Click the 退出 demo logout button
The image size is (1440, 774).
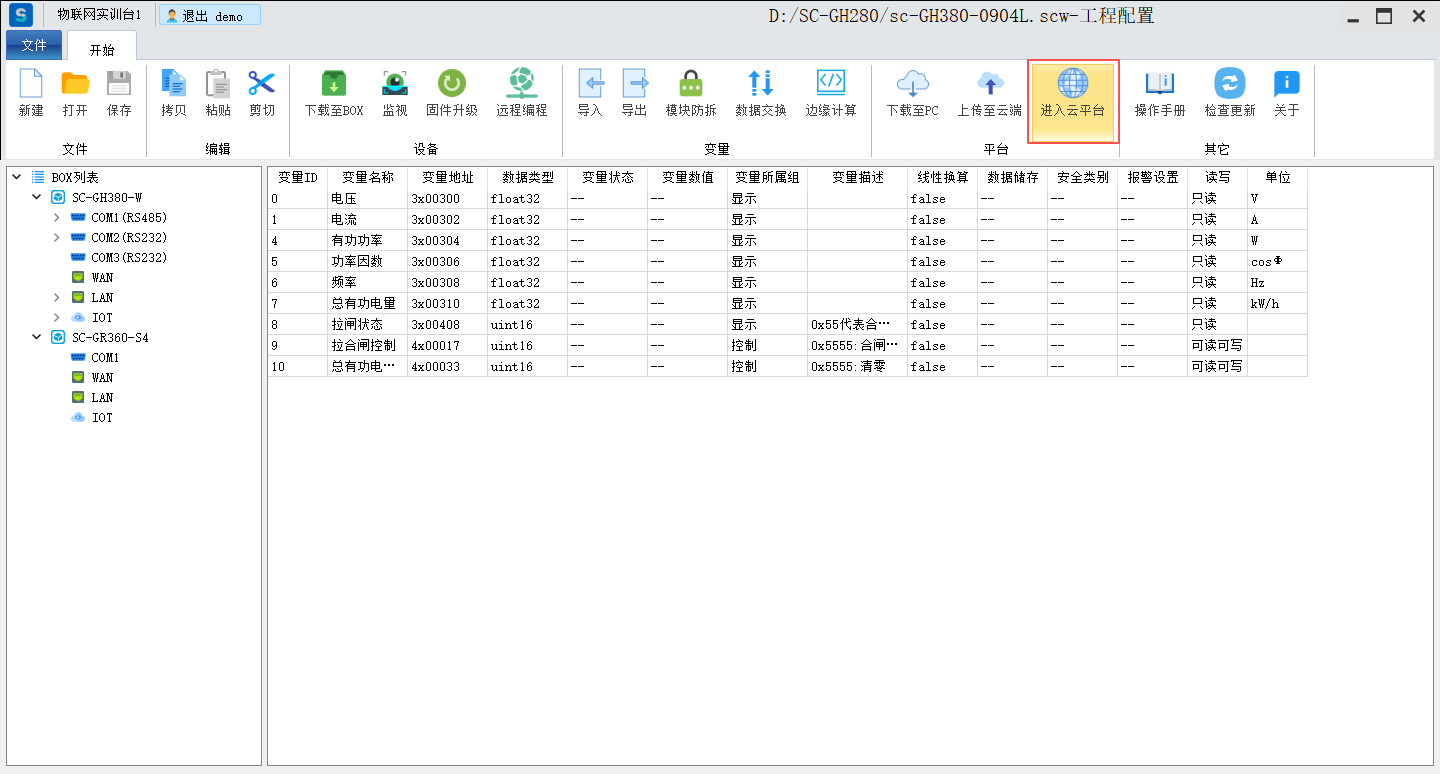click(x=210, y=16)
